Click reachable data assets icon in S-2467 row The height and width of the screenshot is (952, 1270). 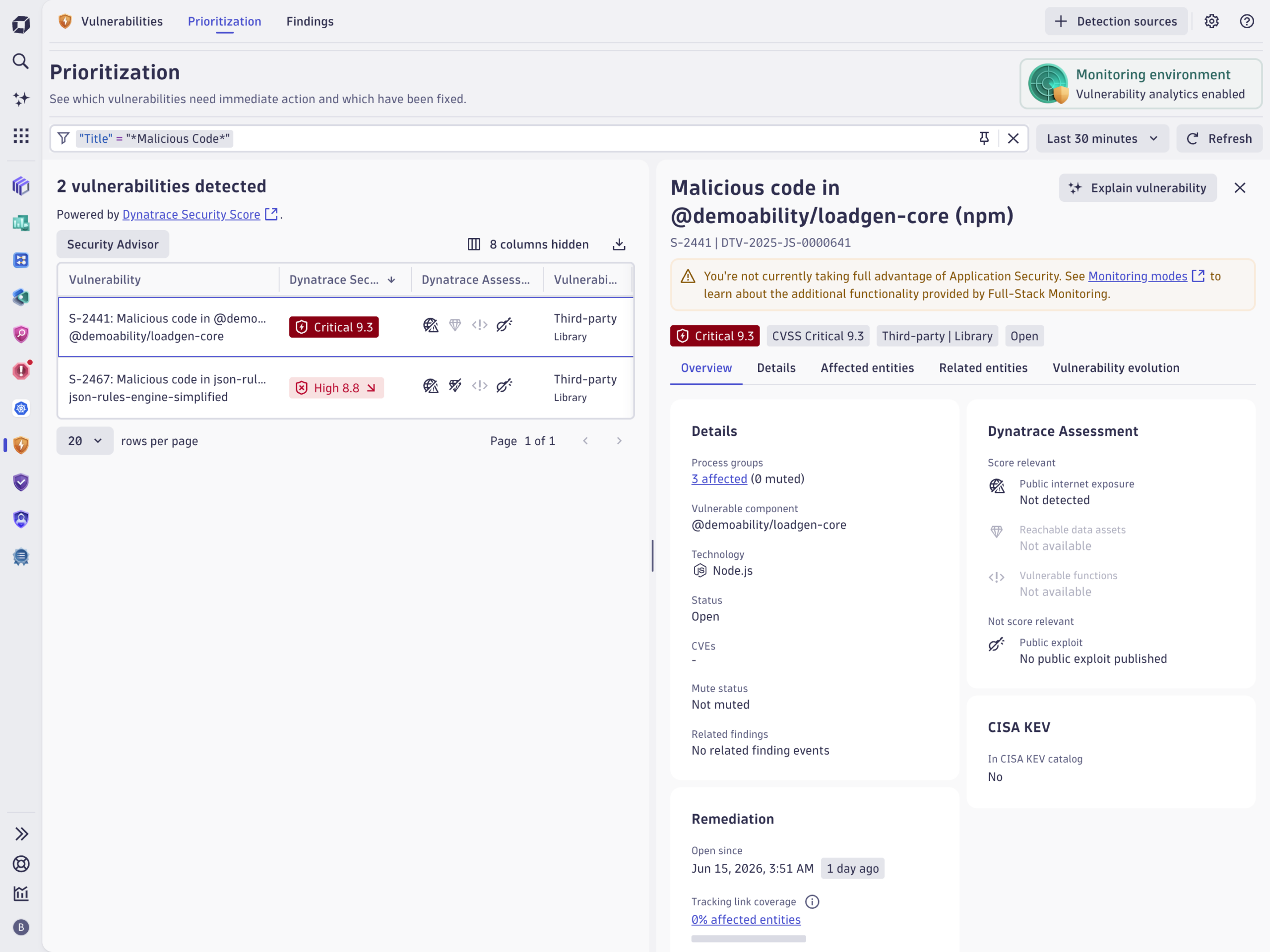coord(455,386)
